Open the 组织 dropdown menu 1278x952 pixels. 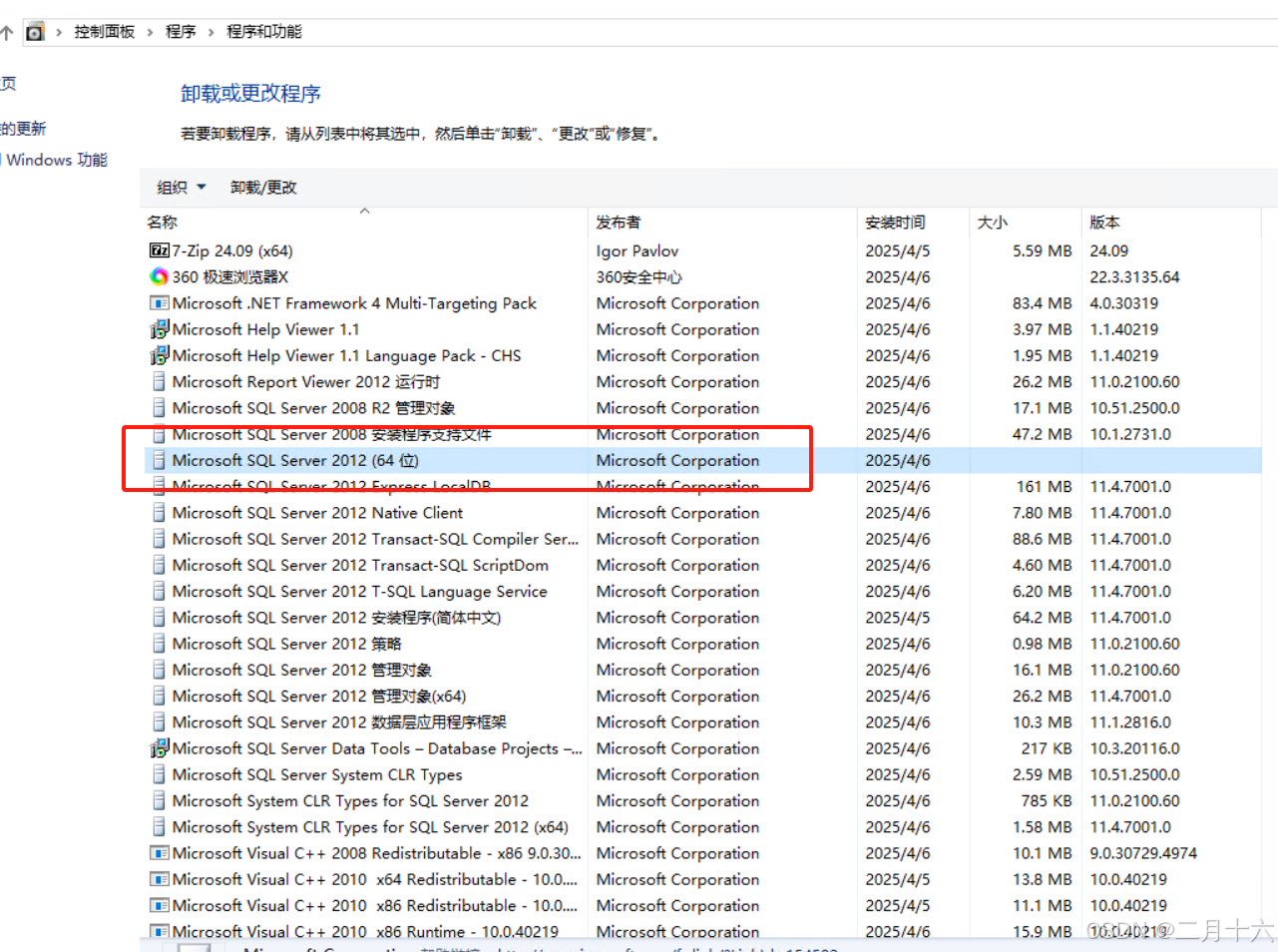182,188
